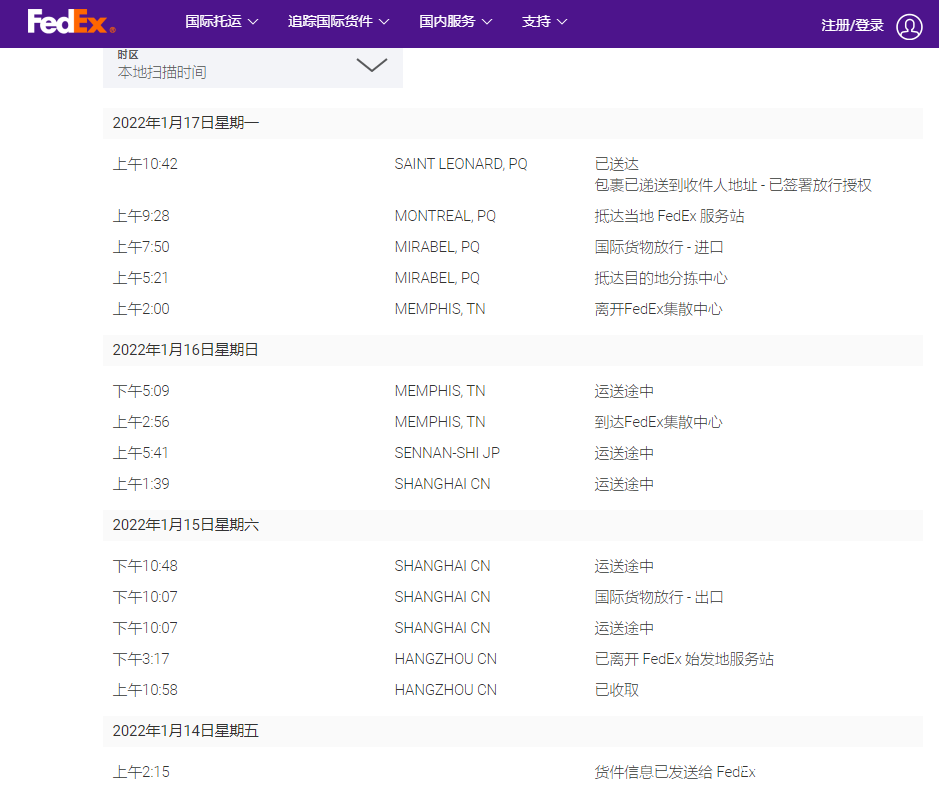Screen dimensions: 939x791
Task: Expand chevron next to 国际托运
Action: [253, 22]
